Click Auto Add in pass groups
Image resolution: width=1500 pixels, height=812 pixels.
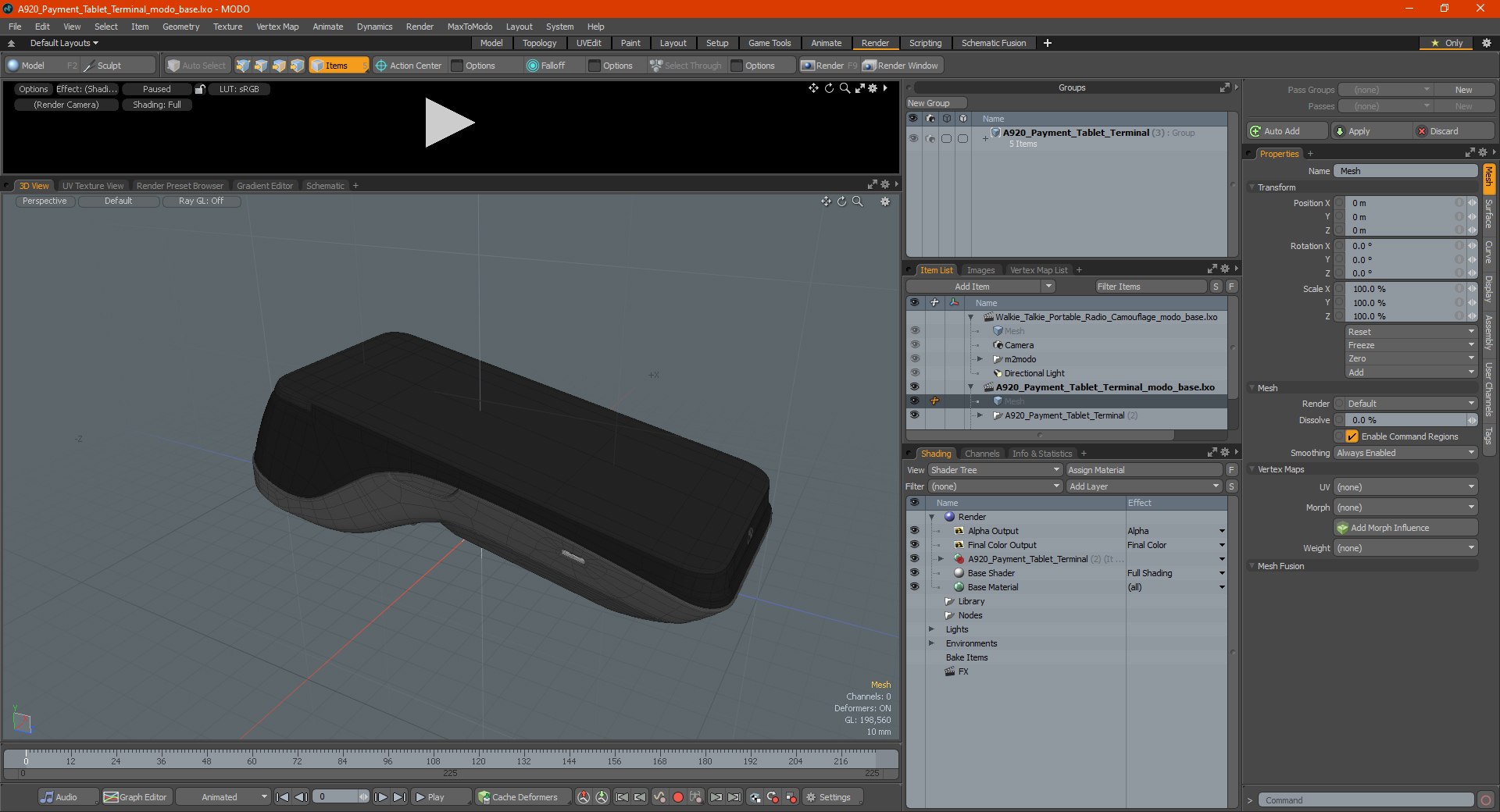coord(1287,131)
